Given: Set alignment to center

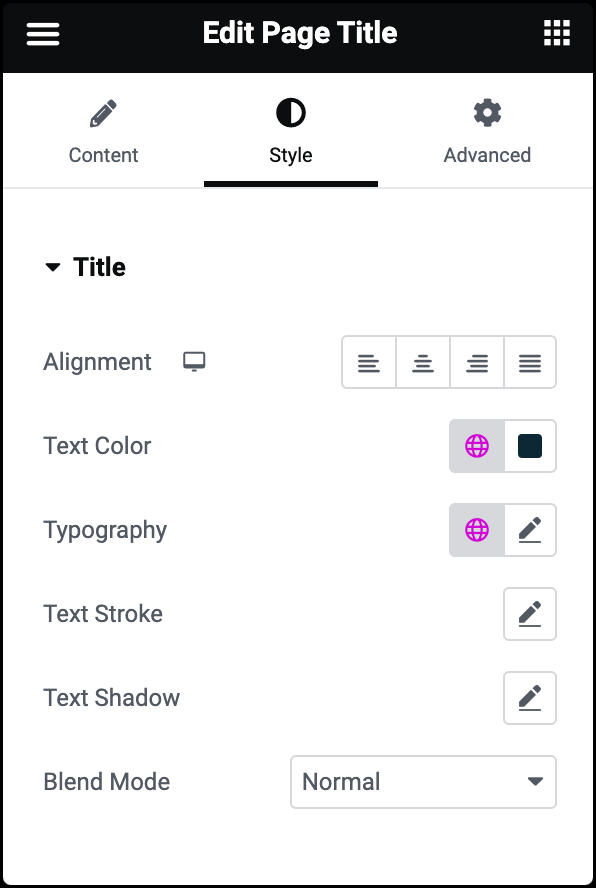Looking at the screenshot, I should click(423, 362).
